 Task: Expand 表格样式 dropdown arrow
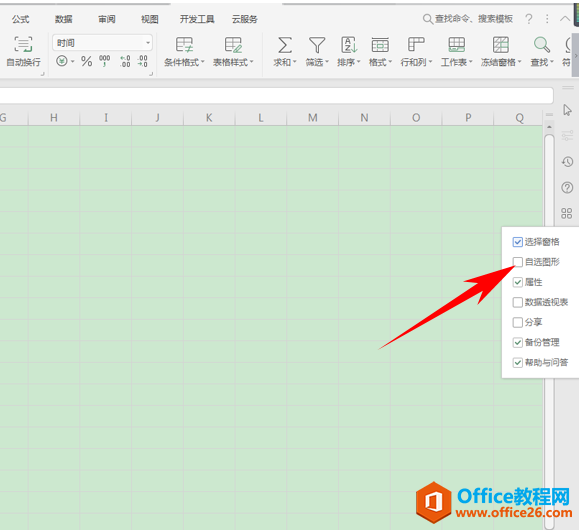[251, 62]
